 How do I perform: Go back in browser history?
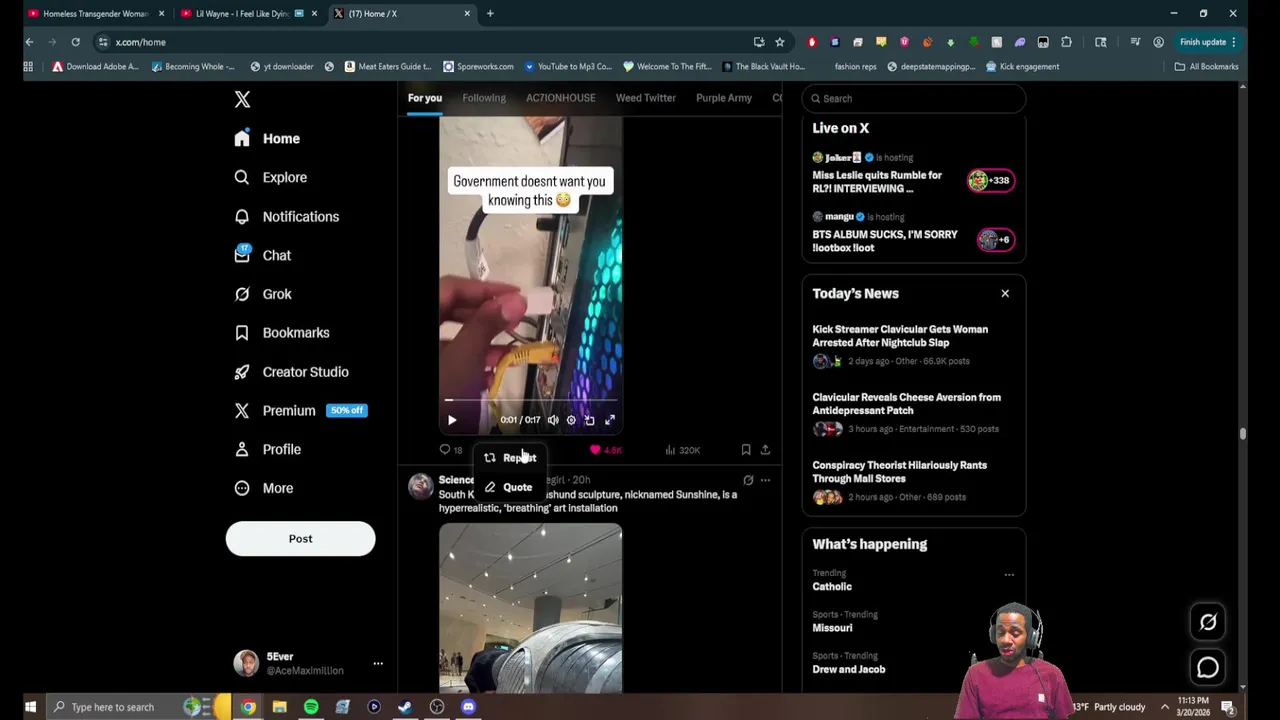pos(29,42)
